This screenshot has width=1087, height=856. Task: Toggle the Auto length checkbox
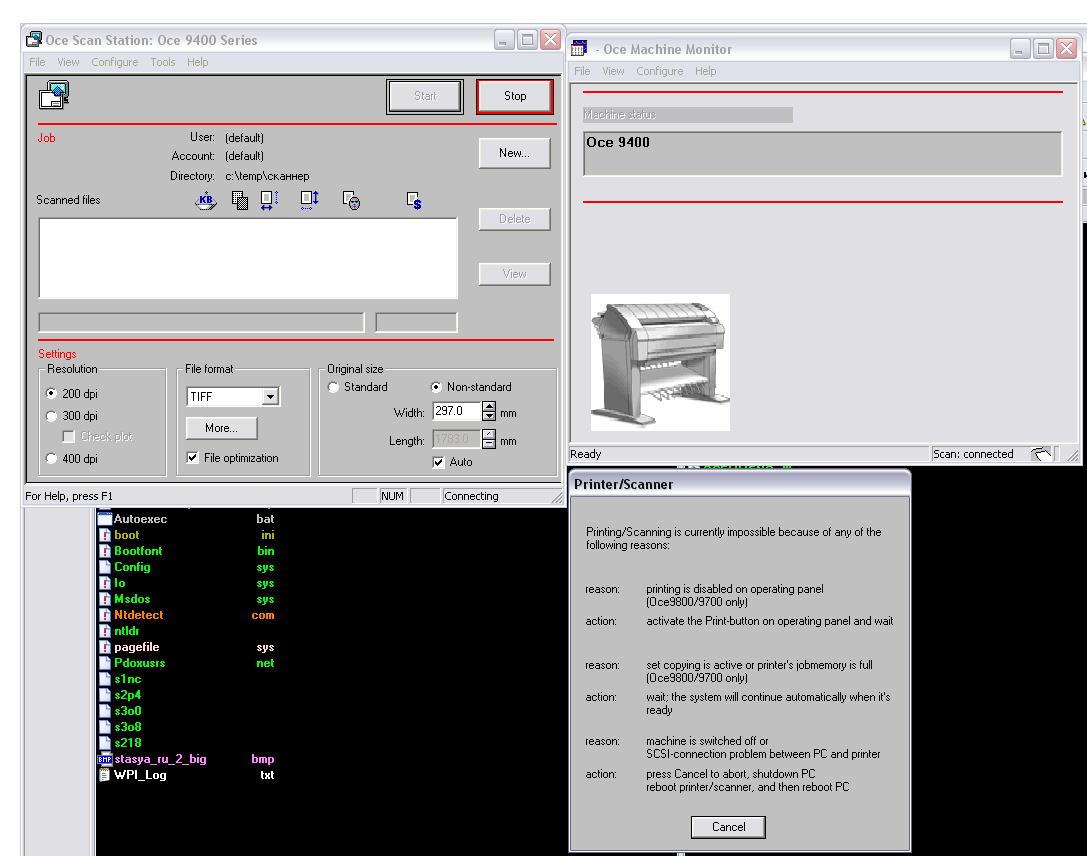coord(438,462)
